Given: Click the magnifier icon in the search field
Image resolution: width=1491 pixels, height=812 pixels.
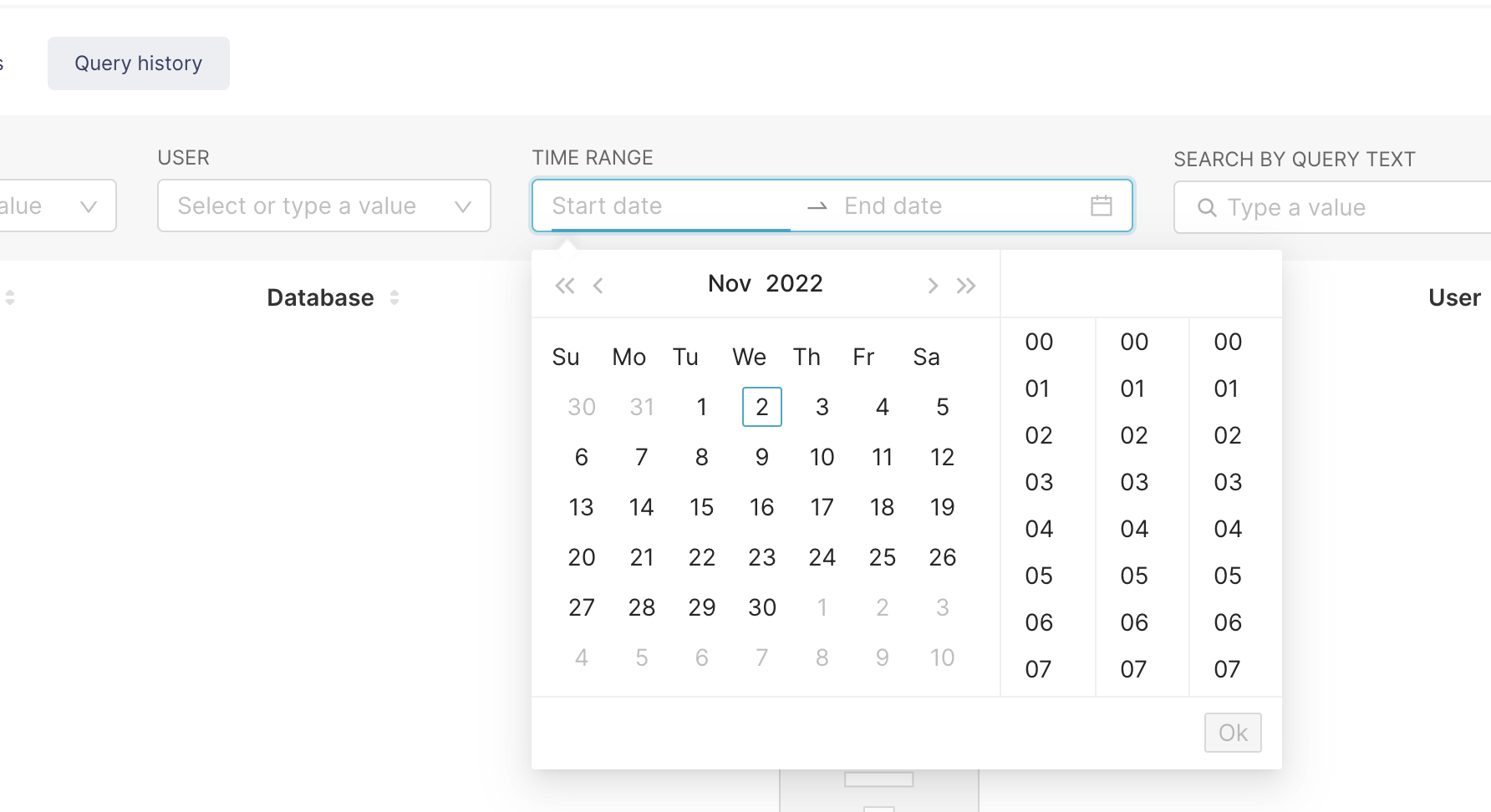Looking at the screenshot, I should (x=1207, y=207).
